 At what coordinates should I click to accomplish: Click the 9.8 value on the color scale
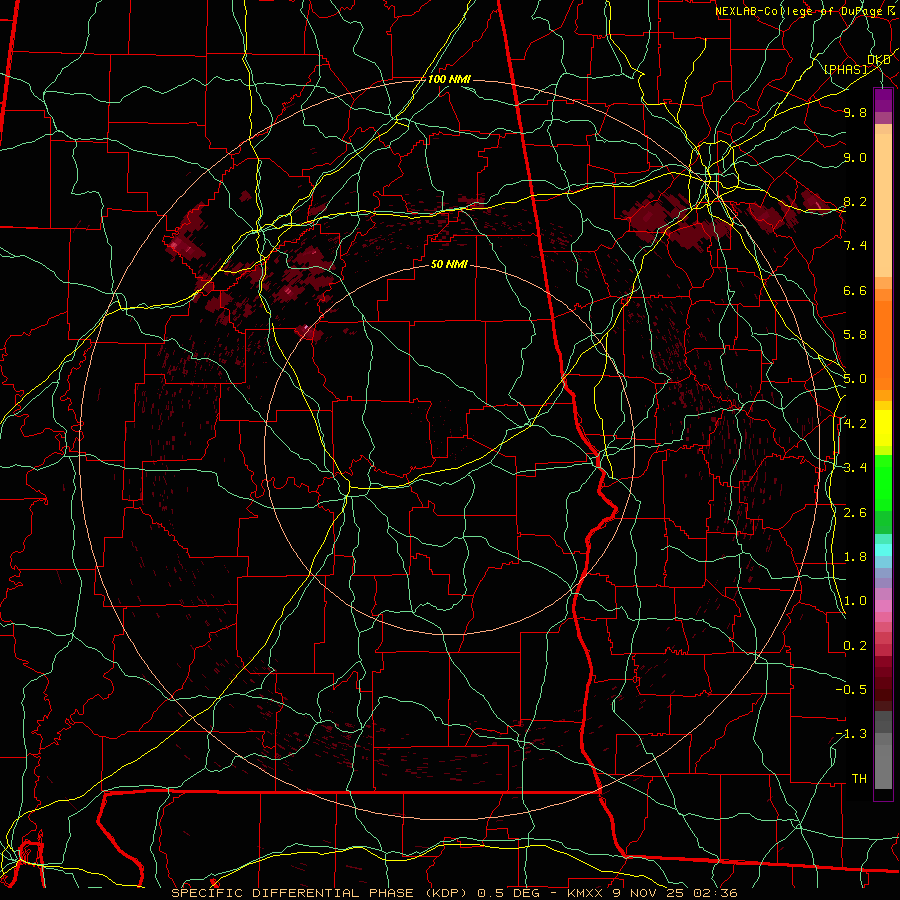coord(855,112)
